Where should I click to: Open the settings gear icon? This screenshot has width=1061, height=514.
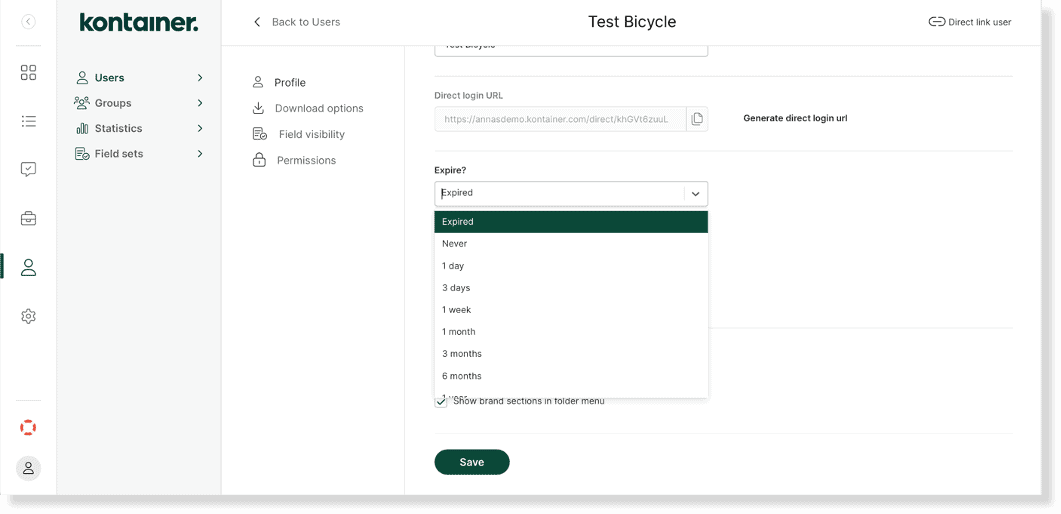pos(28,316)
